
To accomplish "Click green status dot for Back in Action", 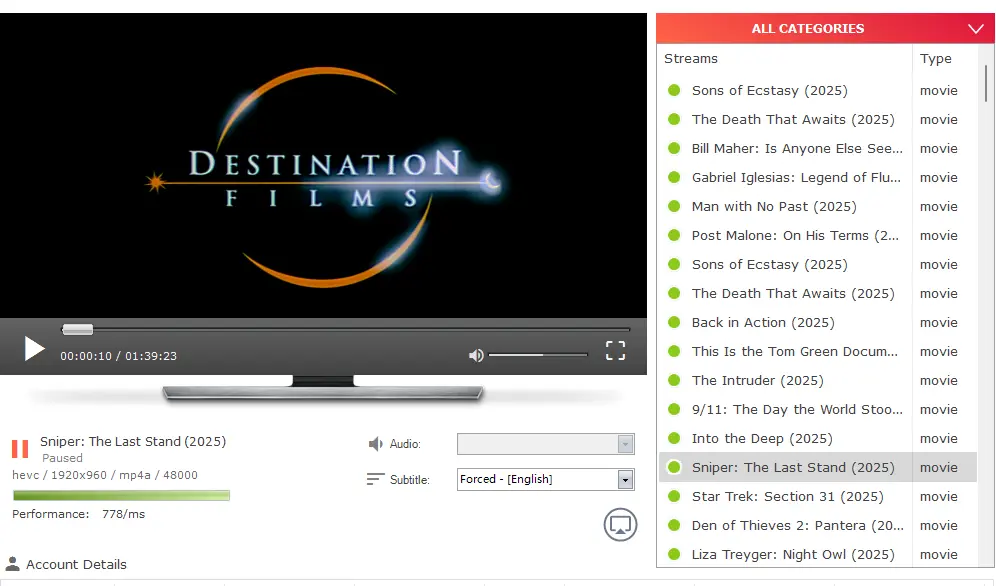I will pyautogui.click(x=674, y=322).
